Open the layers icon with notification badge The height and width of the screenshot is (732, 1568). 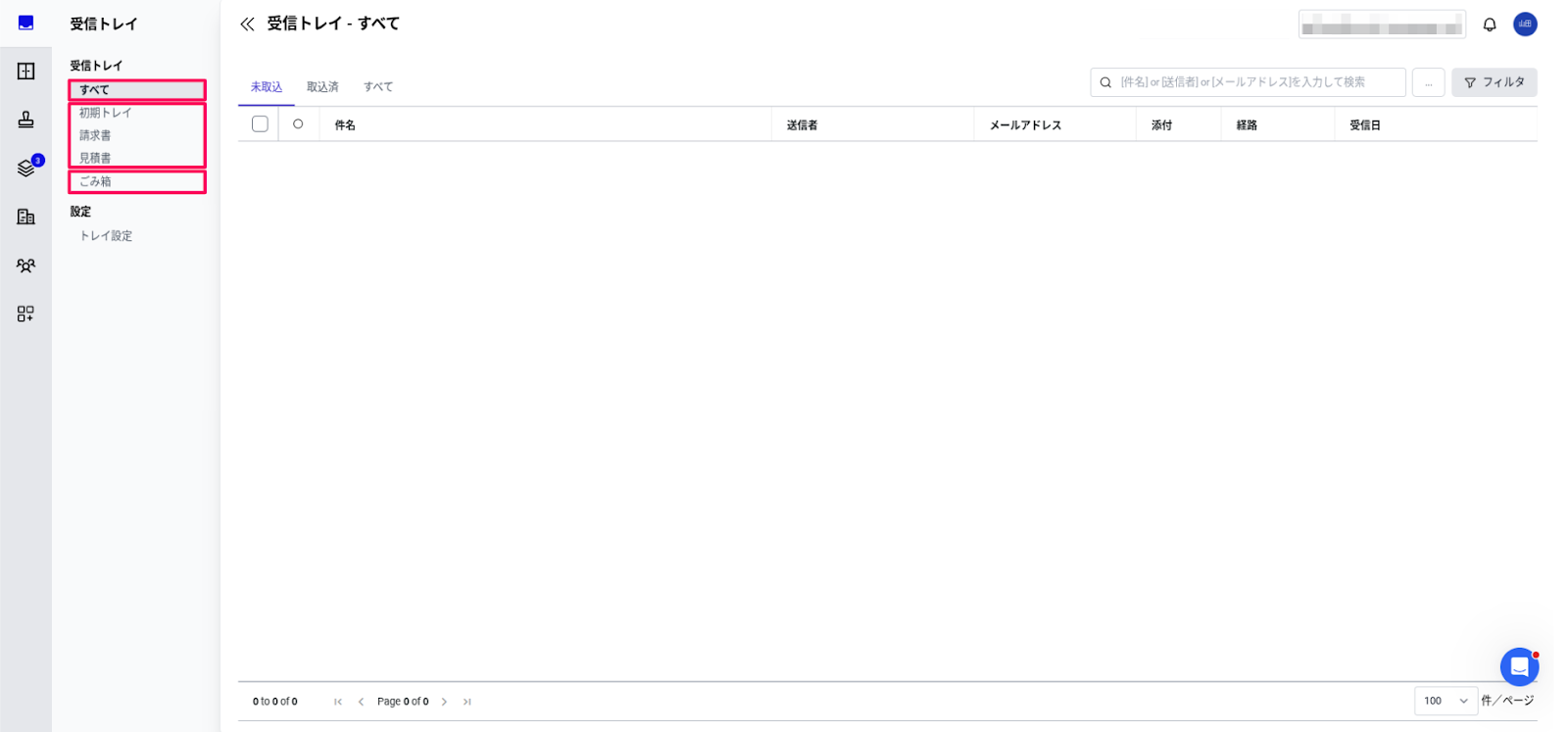(26, 169)
